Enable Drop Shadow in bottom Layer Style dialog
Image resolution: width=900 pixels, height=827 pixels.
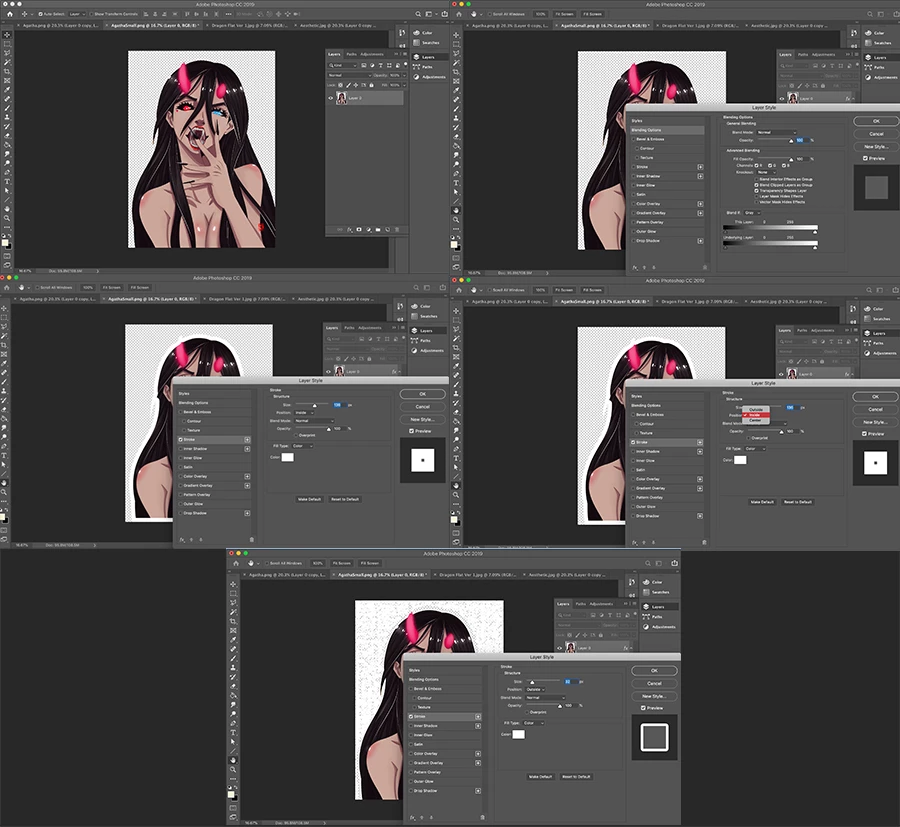(412, 791)
